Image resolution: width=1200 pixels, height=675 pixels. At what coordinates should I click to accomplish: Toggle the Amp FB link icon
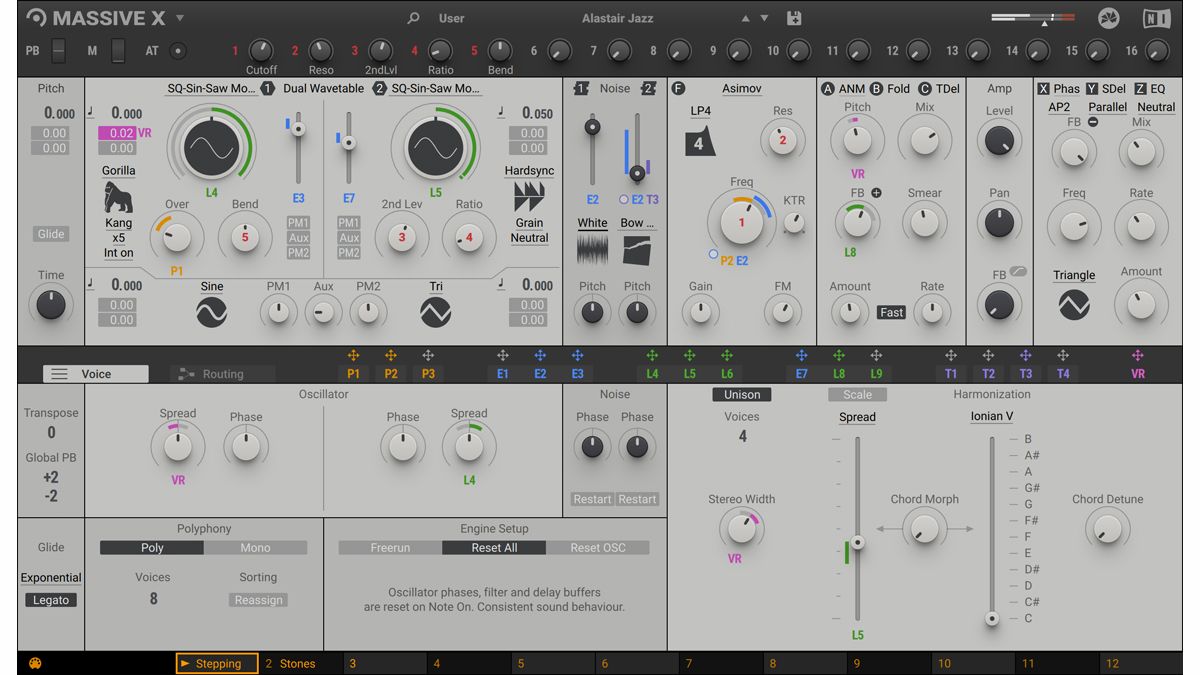click(1019, 272)
